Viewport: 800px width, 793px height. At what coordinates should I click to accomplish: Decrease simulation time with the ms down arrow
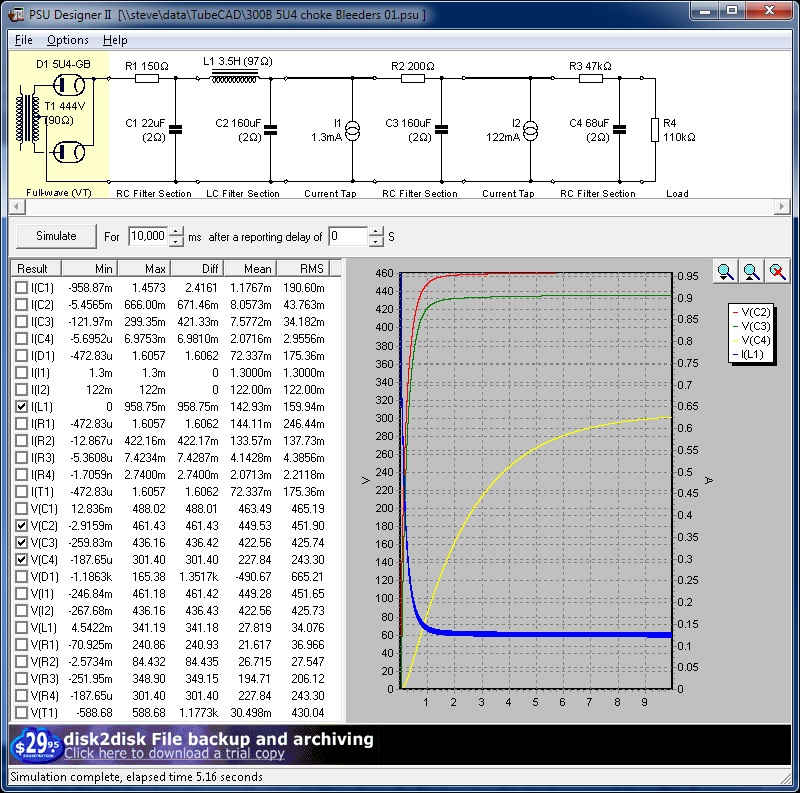click(177, 242)
